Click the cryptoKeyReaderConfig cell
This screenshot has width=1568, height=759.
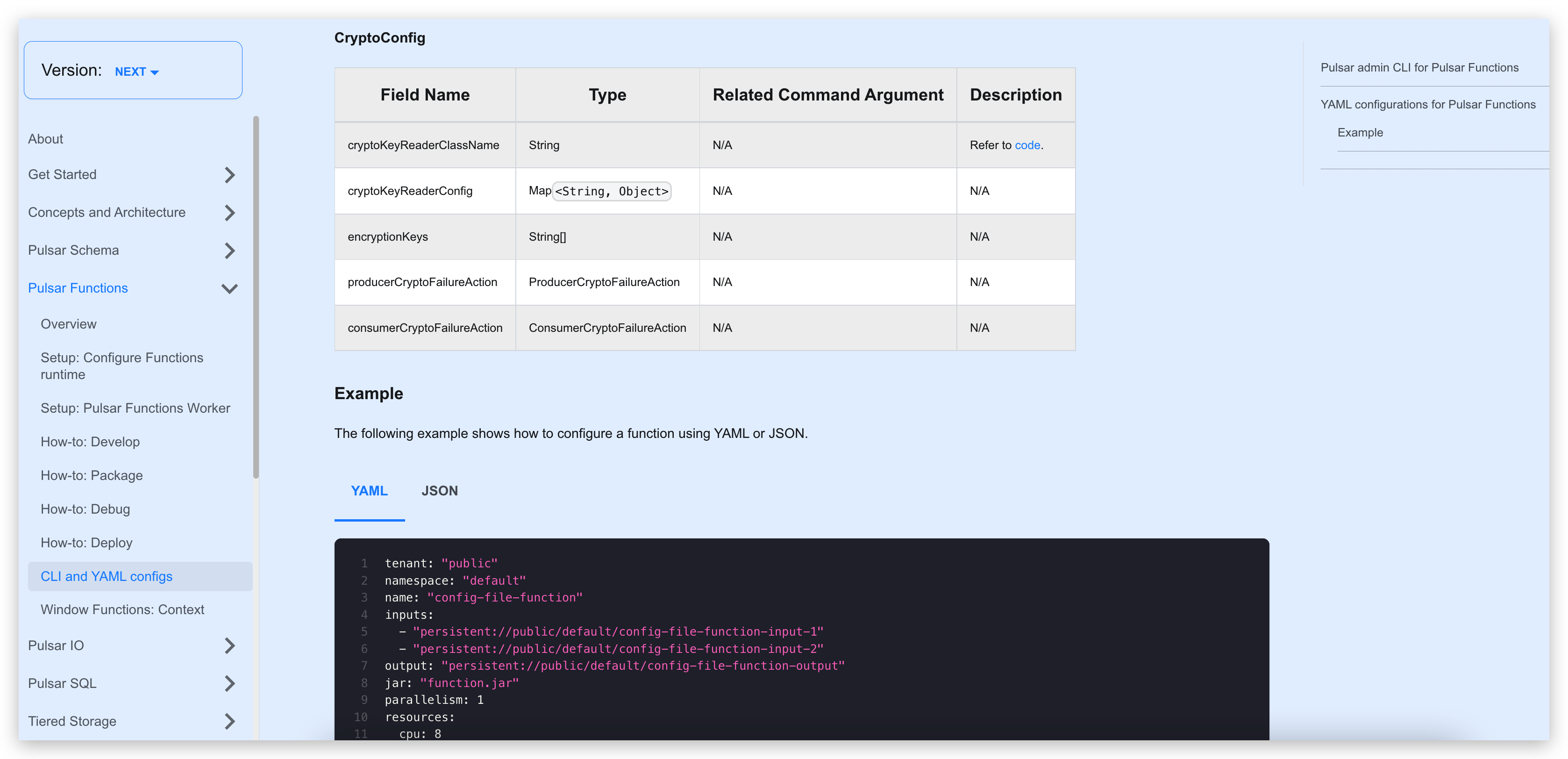coord(425,191)
